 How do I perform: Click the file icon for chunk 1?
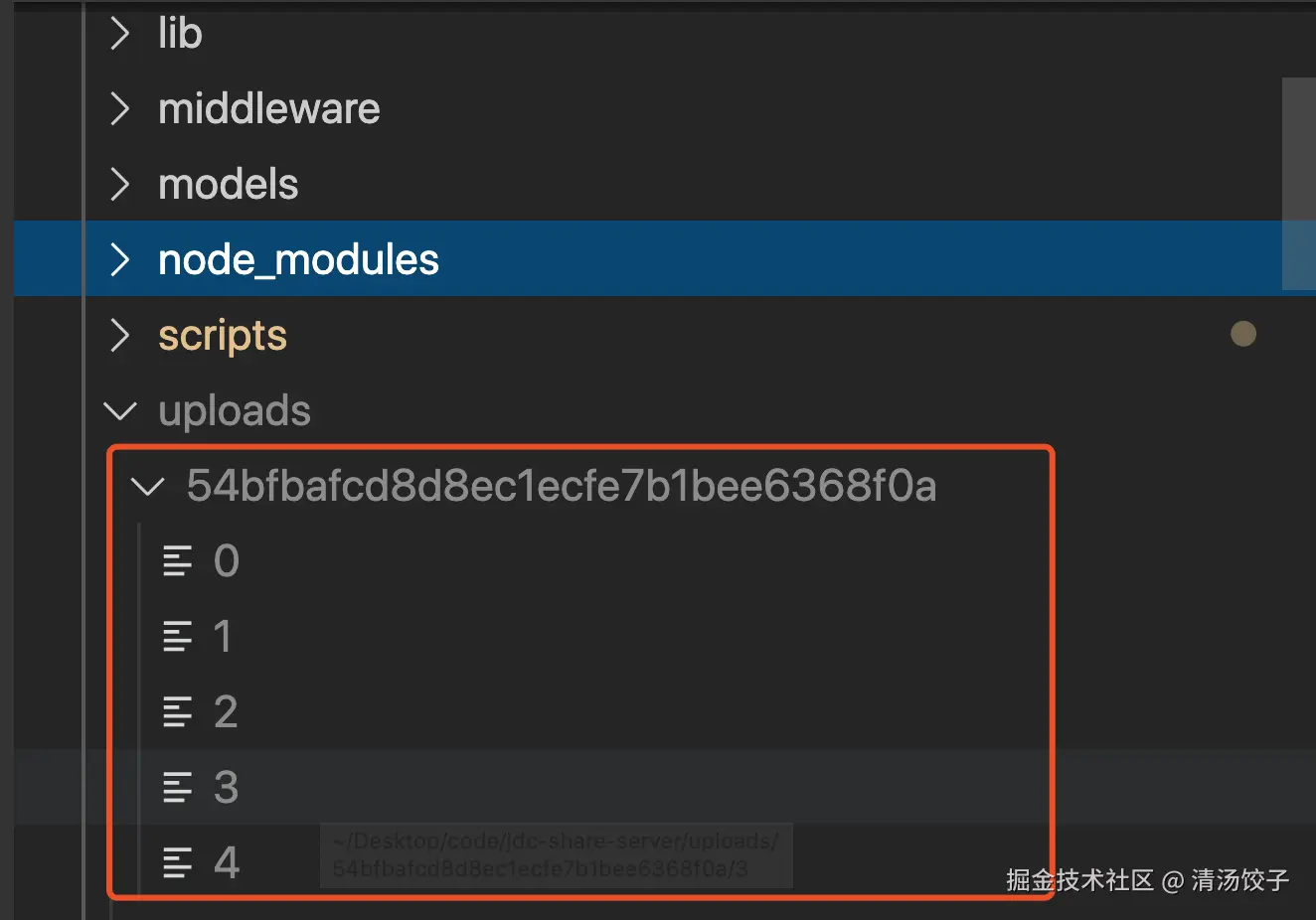point(177,637)
